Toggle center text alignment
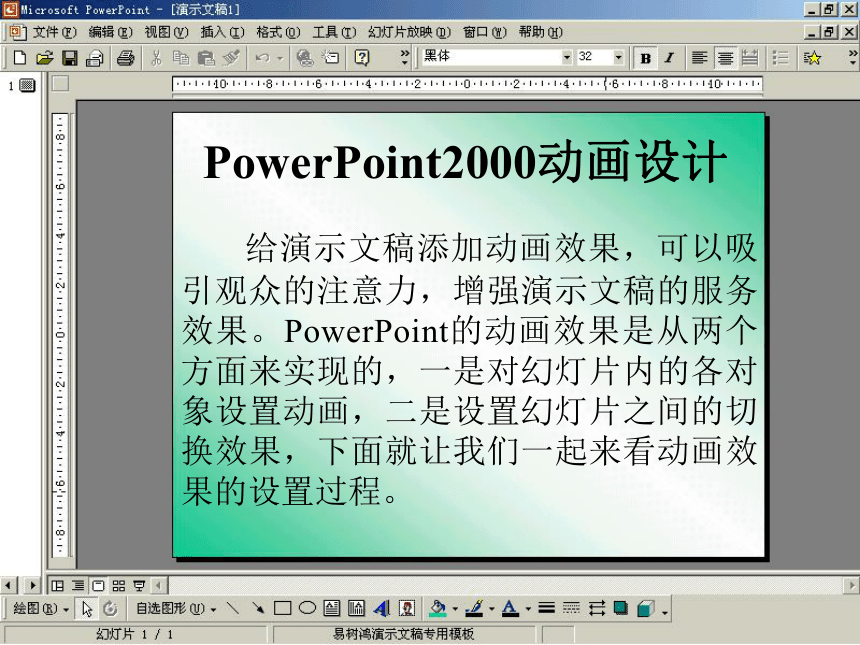860x645 pixels. 725,58
